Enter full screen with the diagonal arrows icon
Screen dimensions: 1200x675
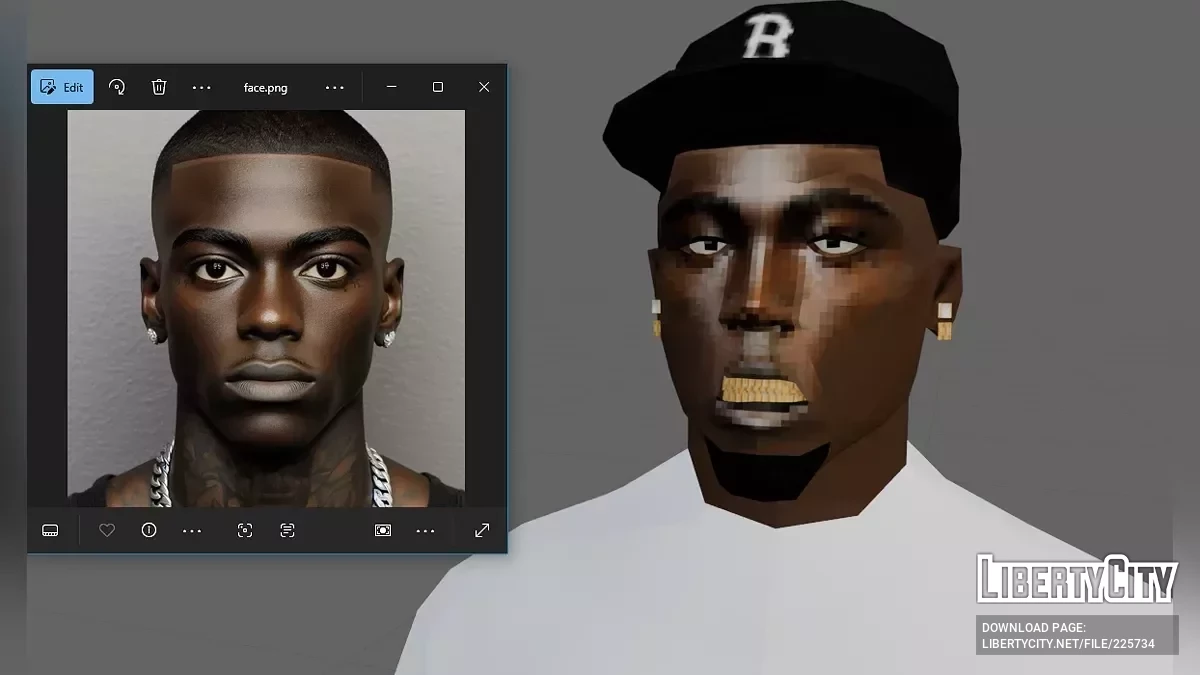(482, 530)
